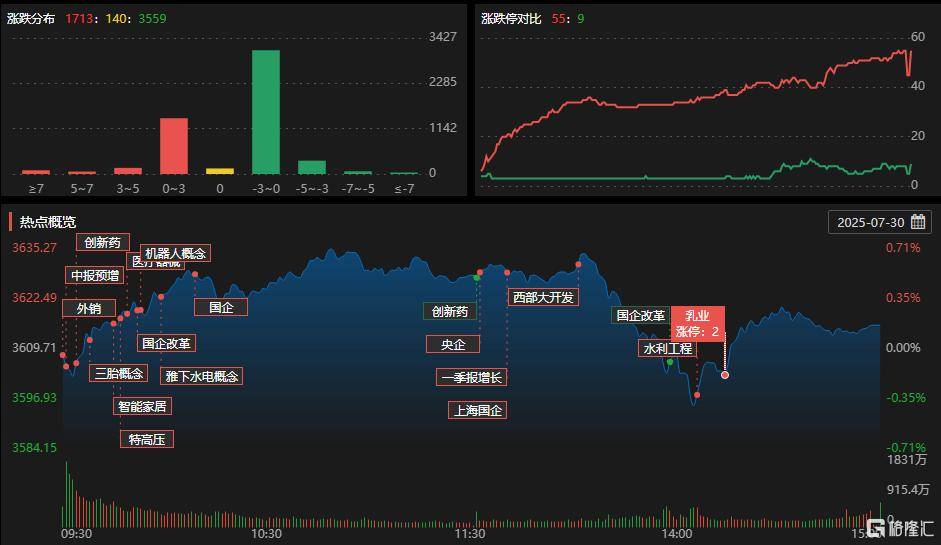
Task: Click the 智能家居 hotspot label
Action: pyautogui.click(x=141, y=406)
